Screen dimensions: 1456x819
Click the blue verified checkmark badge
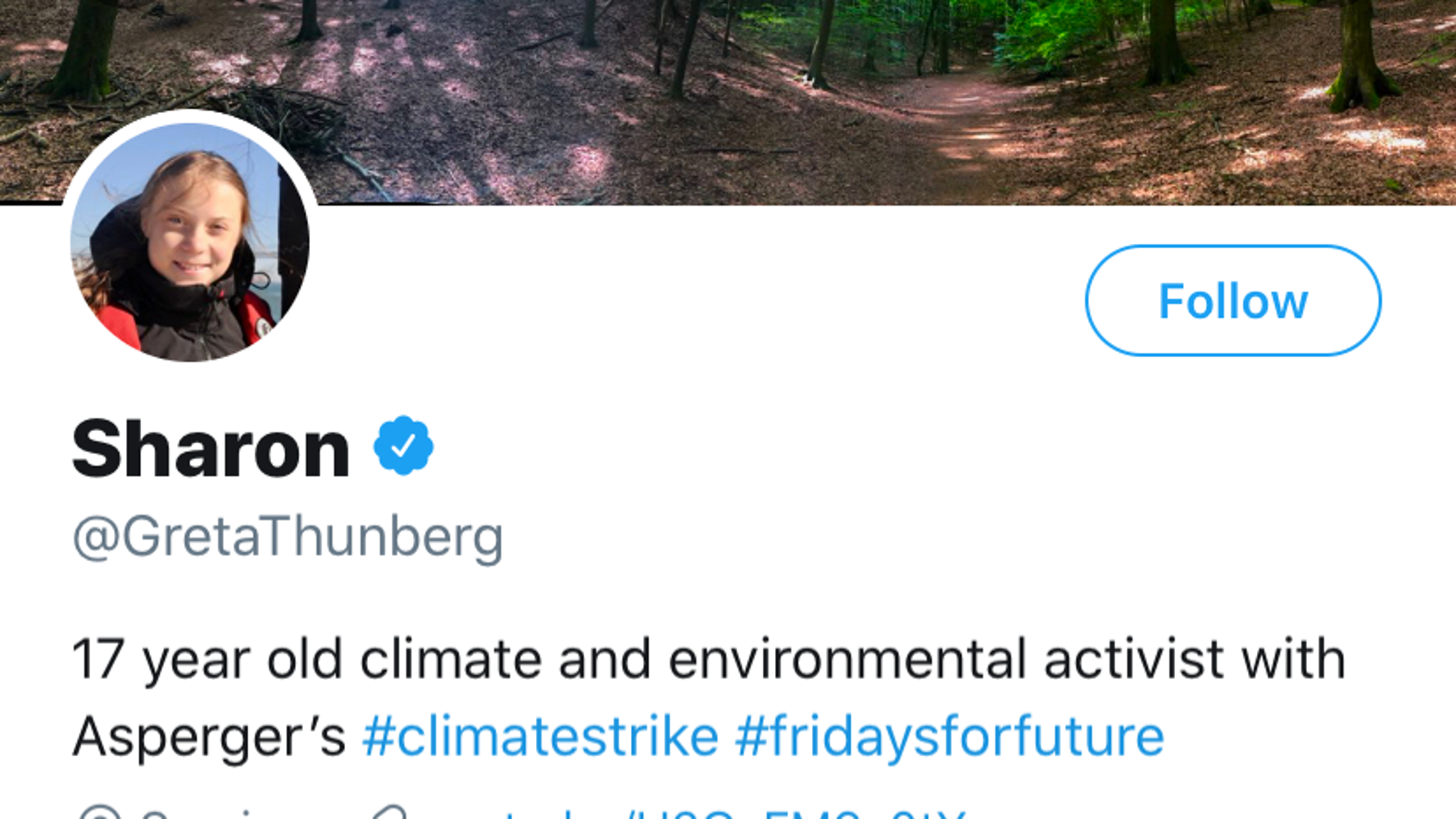pyautogui.click(x=403, y=446)
